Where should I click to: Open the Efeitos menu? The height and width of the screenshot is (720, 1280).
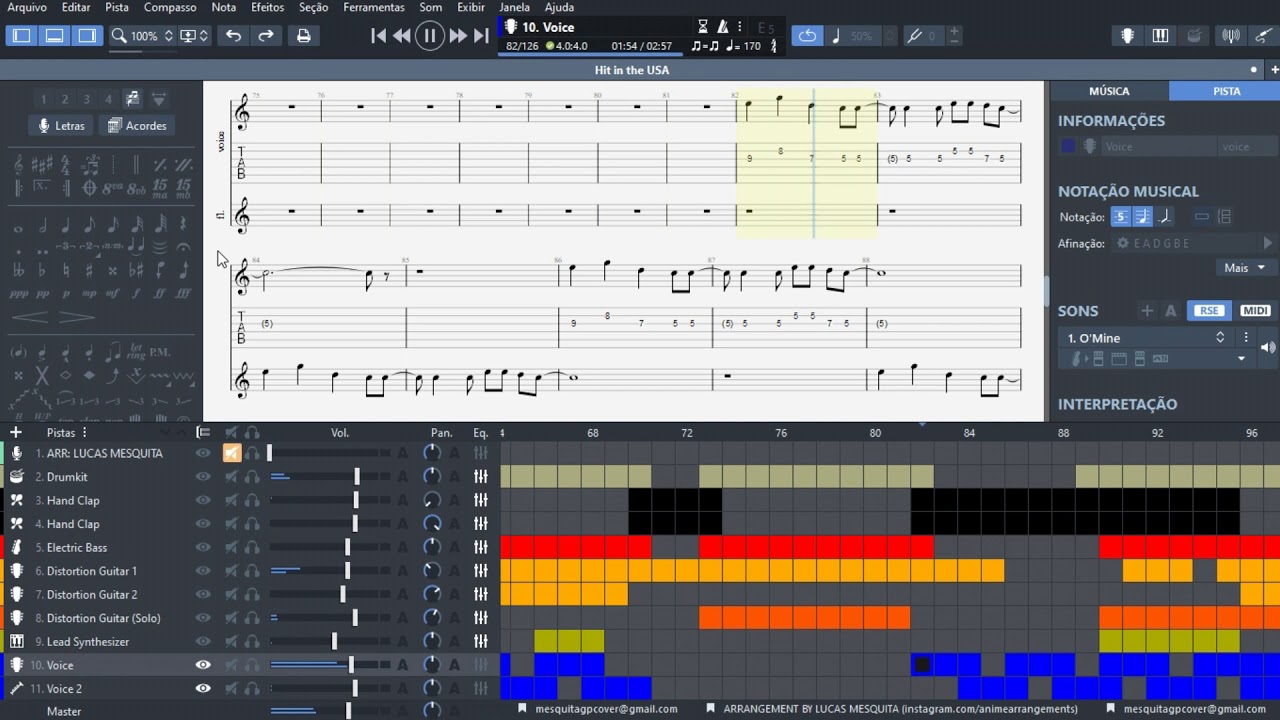tap(267, 7)
